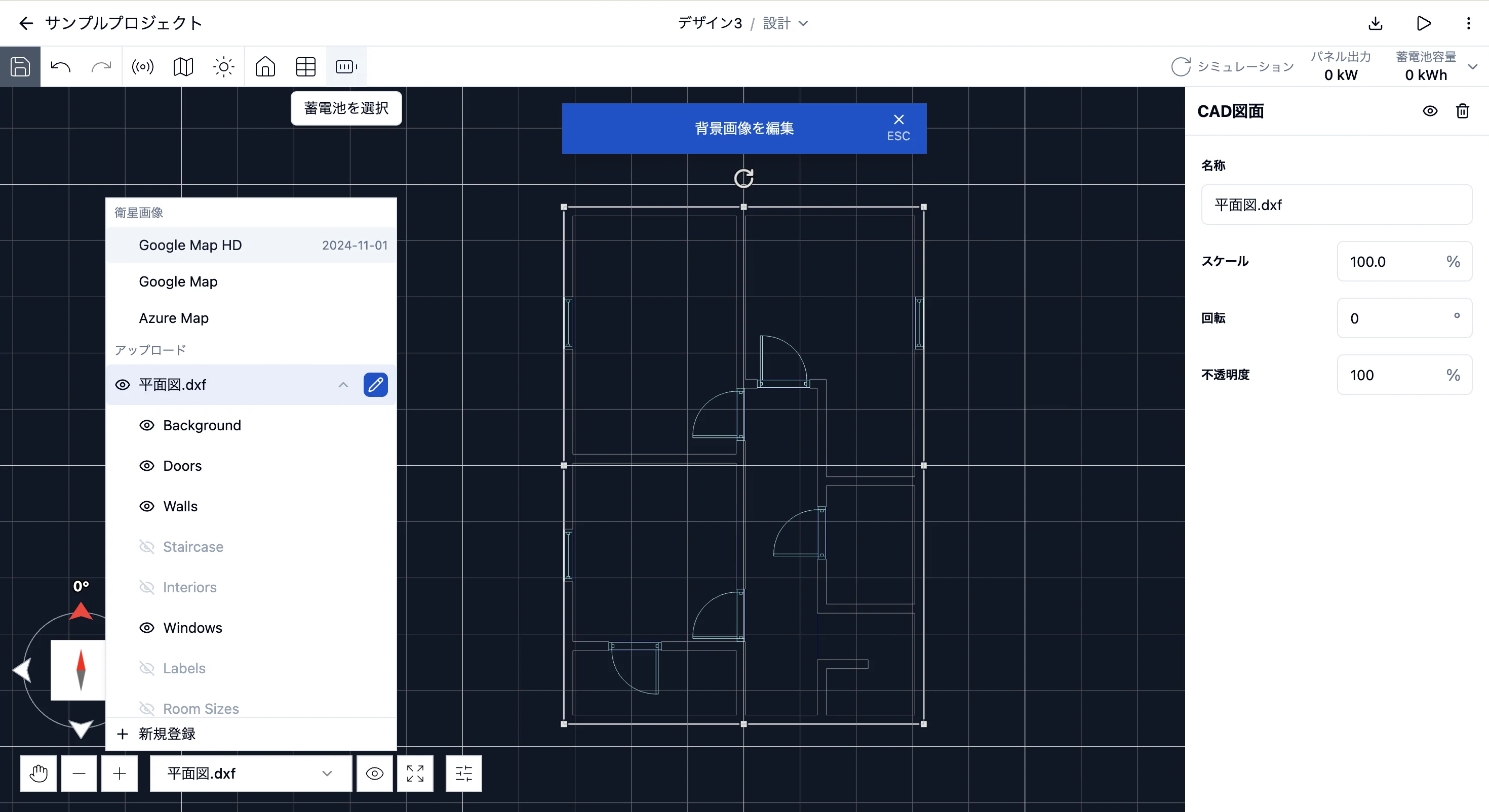The width and height of the screenshot is (1489, 812).
Task: Hide the Windows layer
Action: click(147, 628)
